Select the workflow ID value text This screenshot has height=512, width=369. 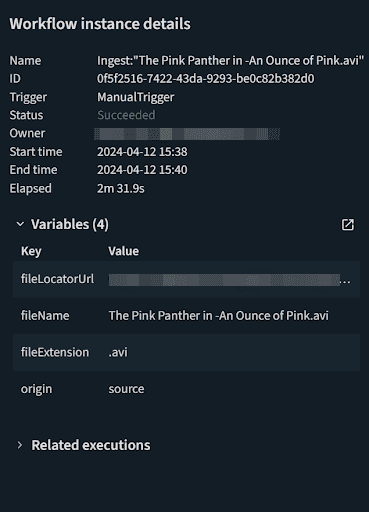point(205,79)
